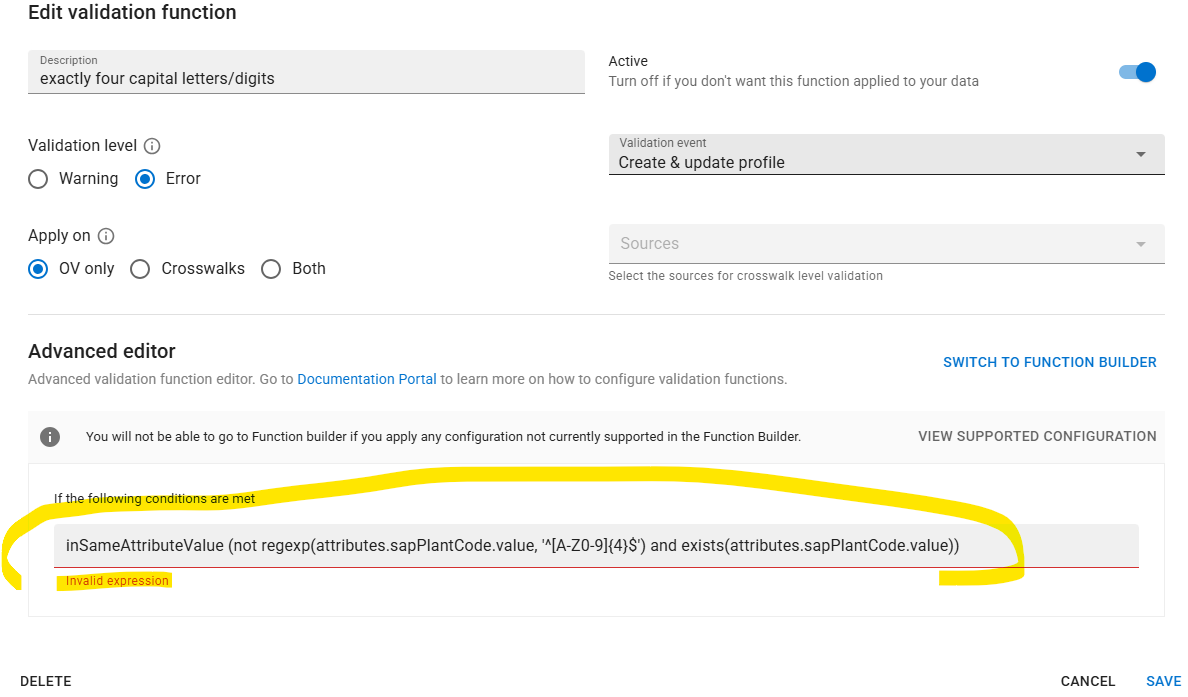Delete the validation function
1188x697 pixels.
pyautogui.click(x=46, y=681)
